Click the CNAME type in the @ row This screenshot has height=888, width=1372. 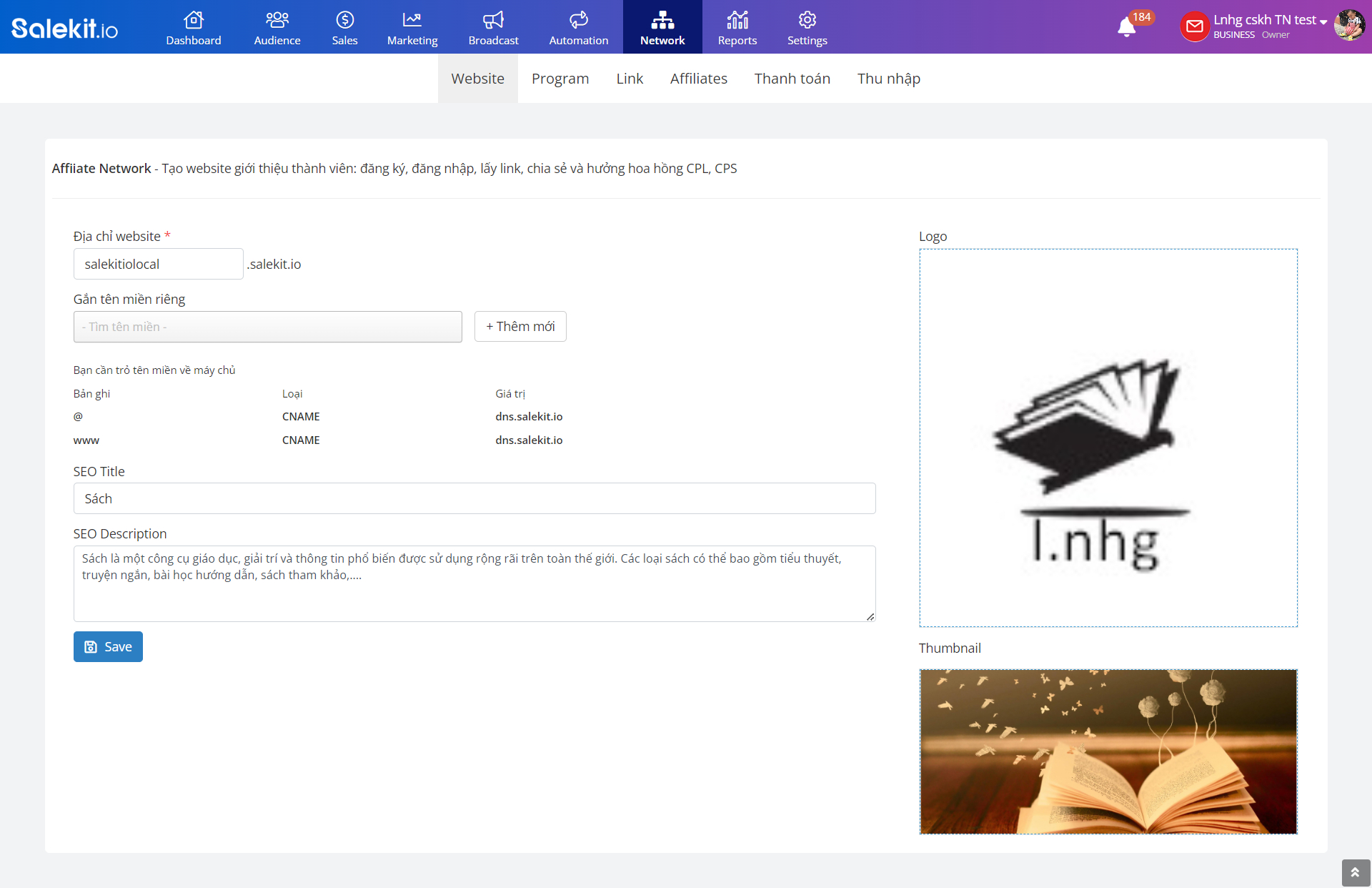(x=301, y=417)
